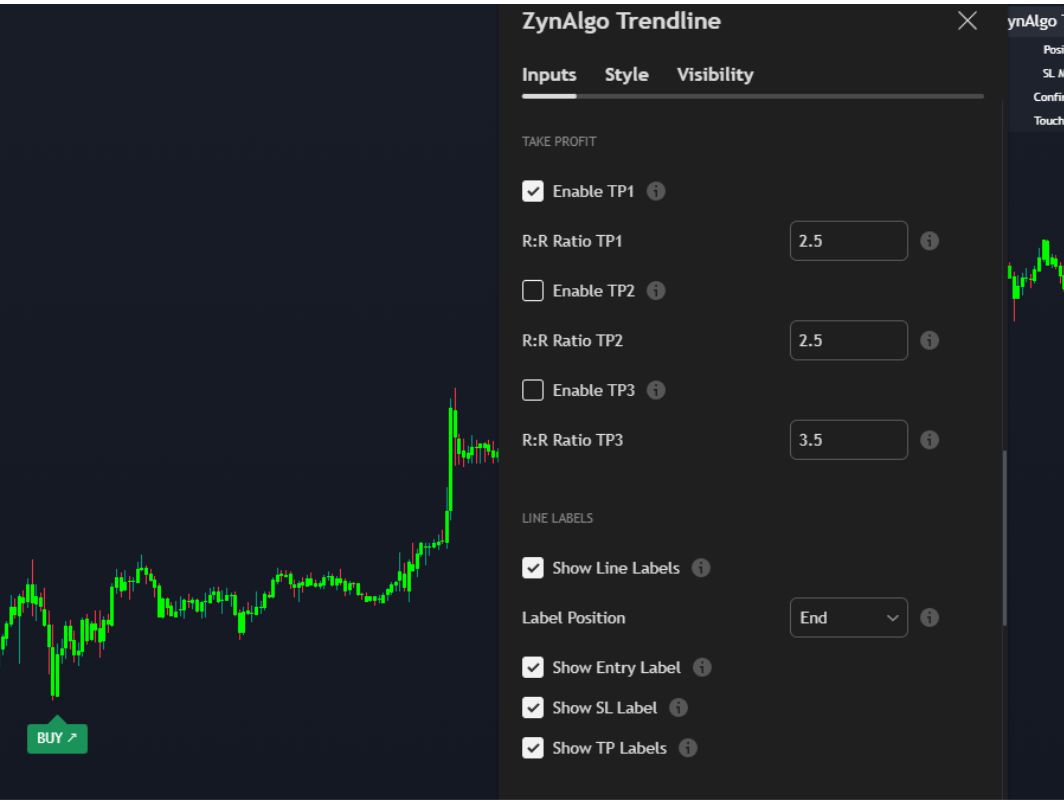Close the ZynAlgo Trendline settings dialog

tap(967, 22)
